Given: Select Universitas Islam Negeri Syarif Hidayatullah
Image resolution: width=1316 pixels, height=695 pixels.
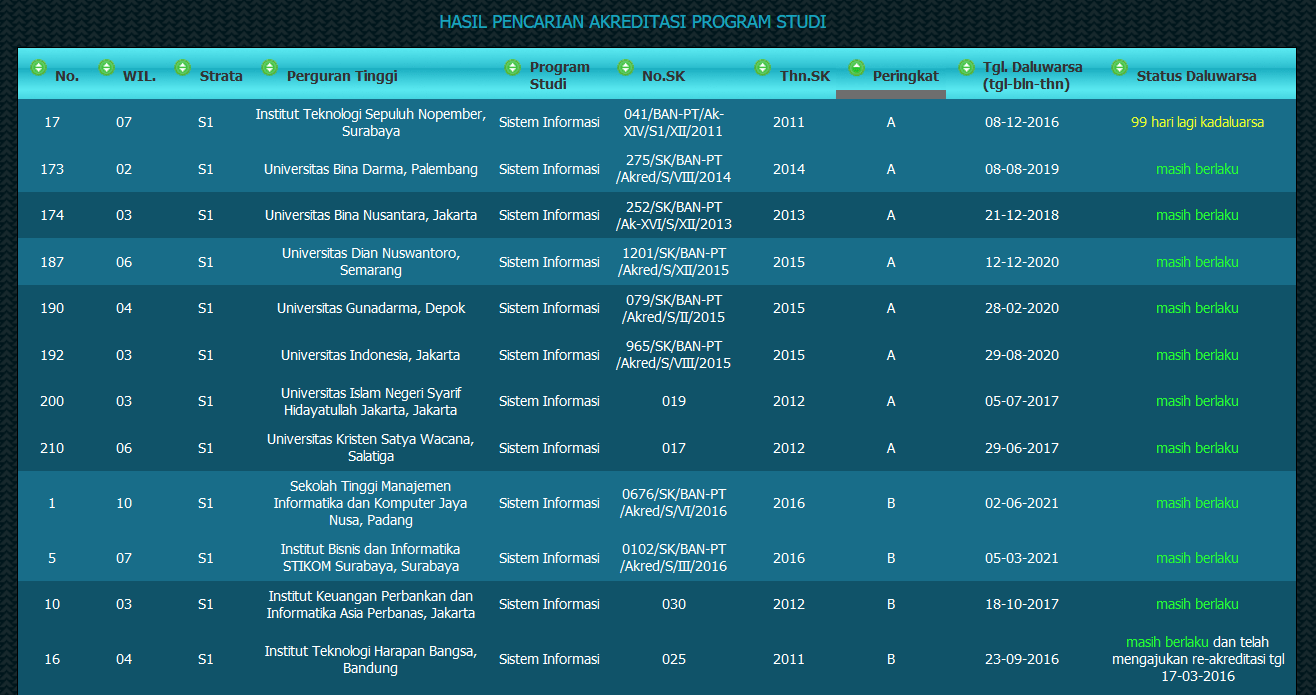Looking at the screenshot, I should [x=371, y=401].
